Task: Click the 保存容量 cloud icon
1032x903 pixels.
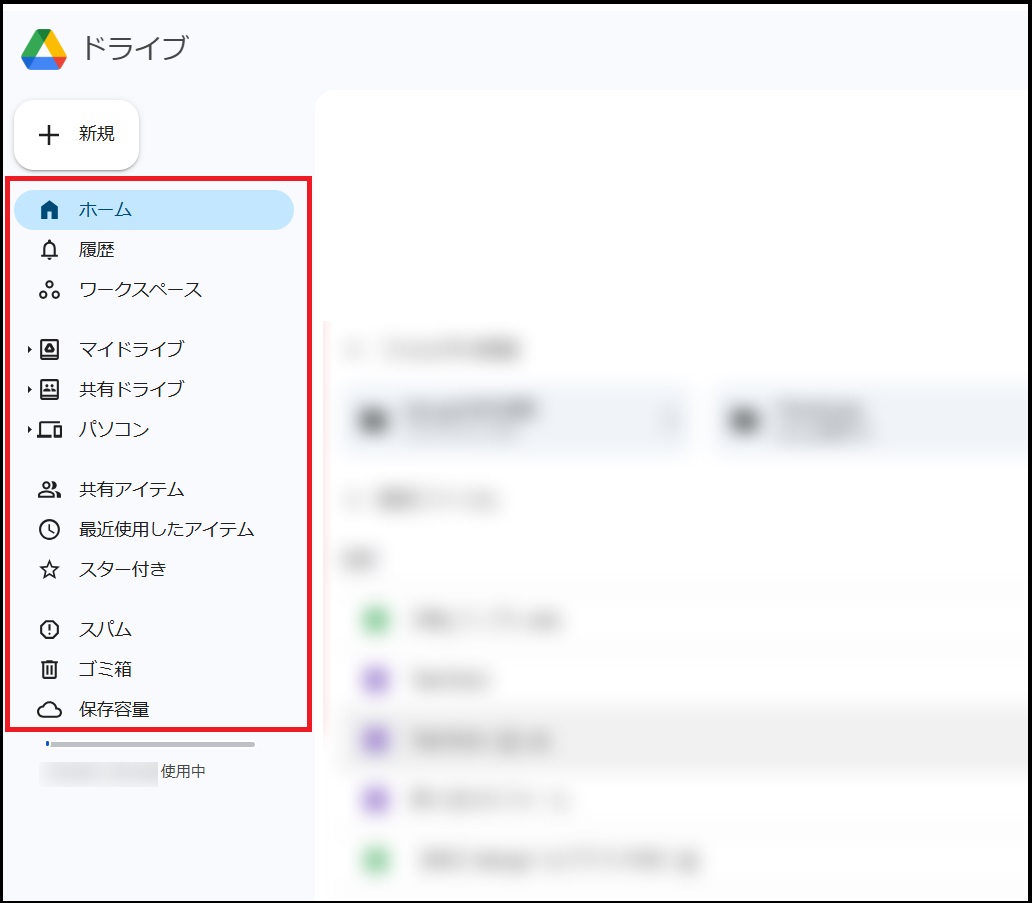Action: (49, 710)
